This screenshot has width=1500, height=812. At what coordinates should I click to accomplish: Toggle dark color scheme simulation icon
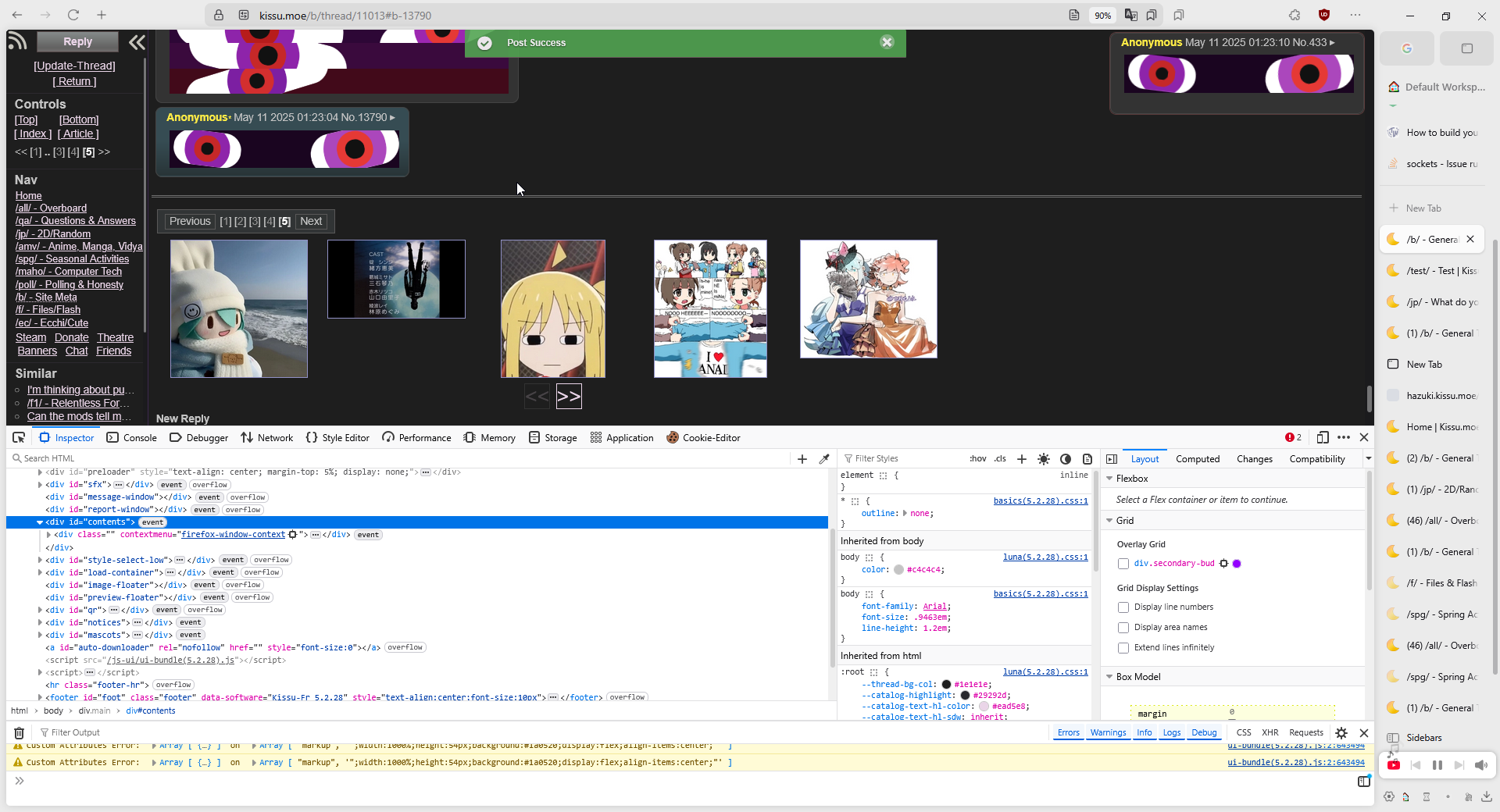[1065, 459]
